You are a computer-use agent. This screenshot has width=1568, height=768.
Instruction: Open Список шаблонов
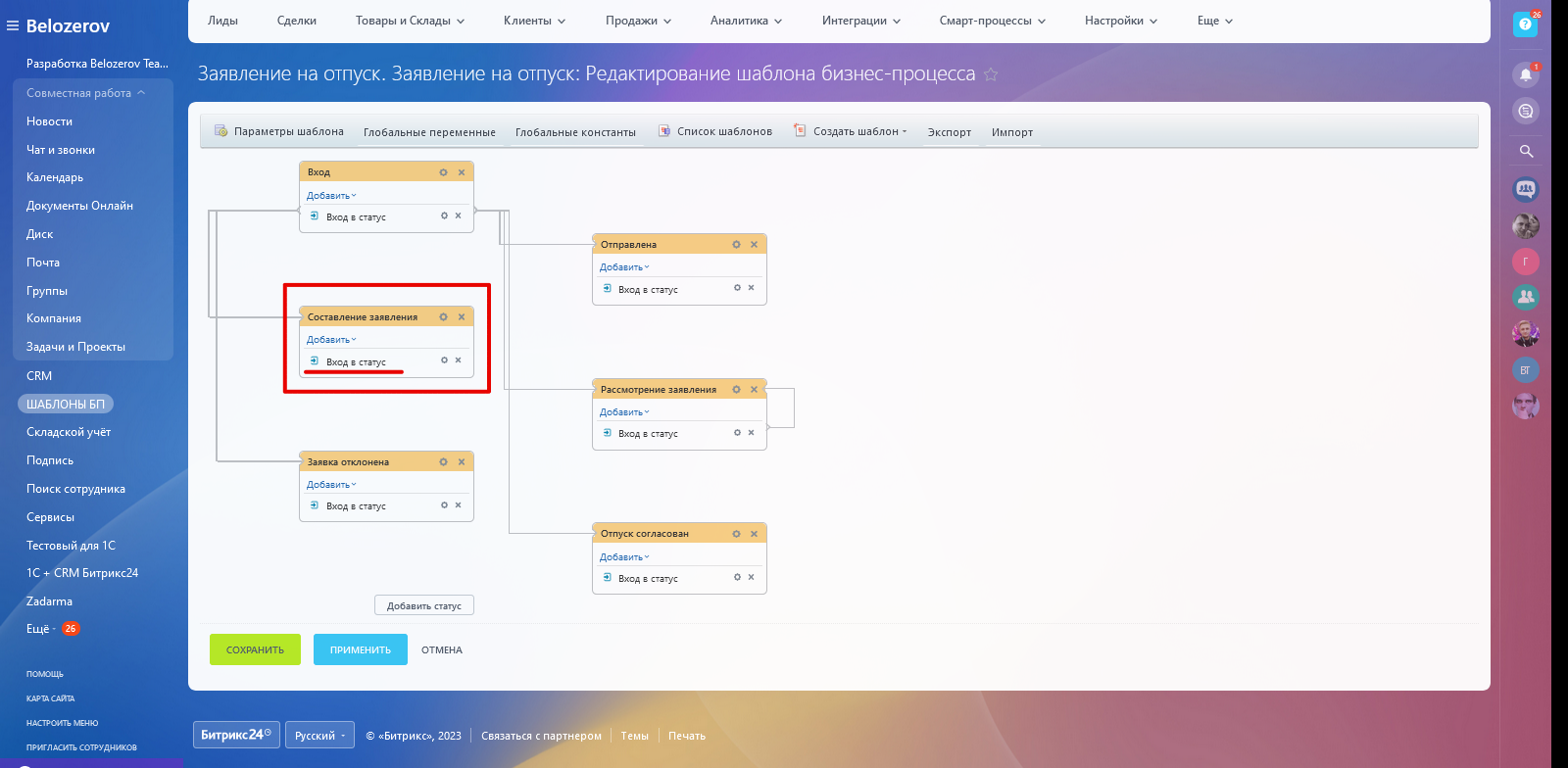click(715, 131)
